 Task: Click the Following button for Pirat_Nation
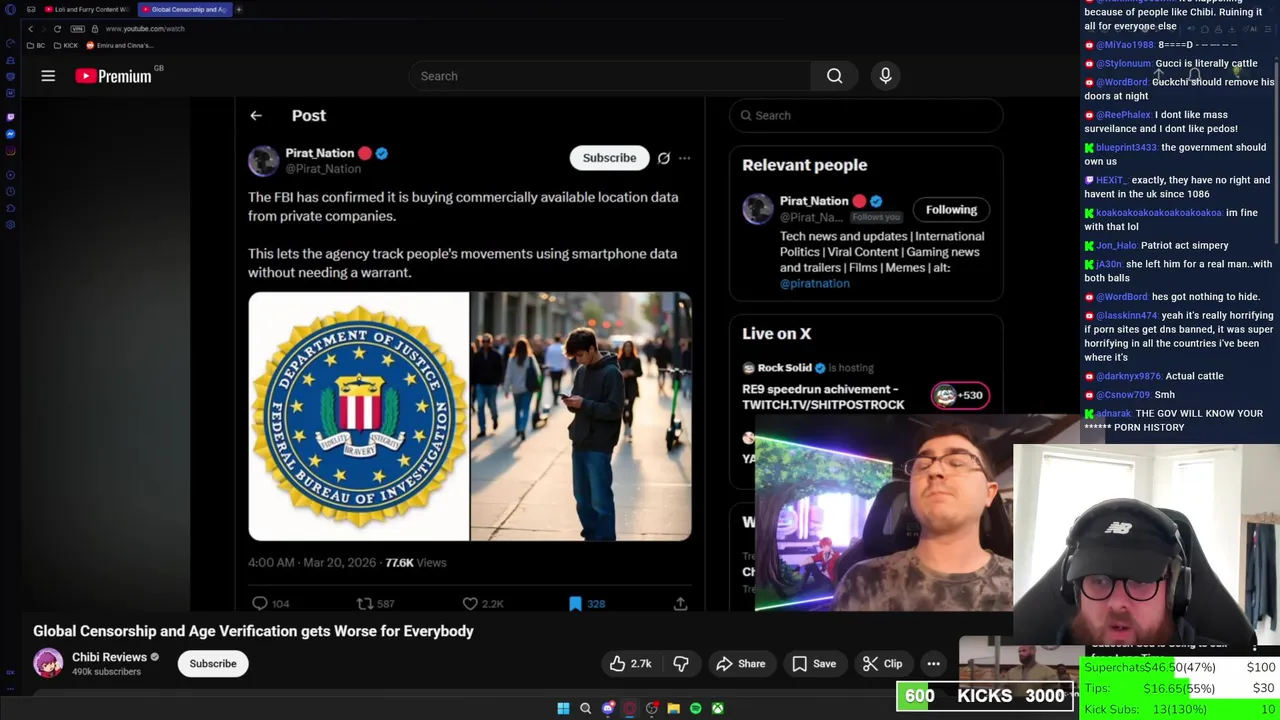click(x=951, y=210)
